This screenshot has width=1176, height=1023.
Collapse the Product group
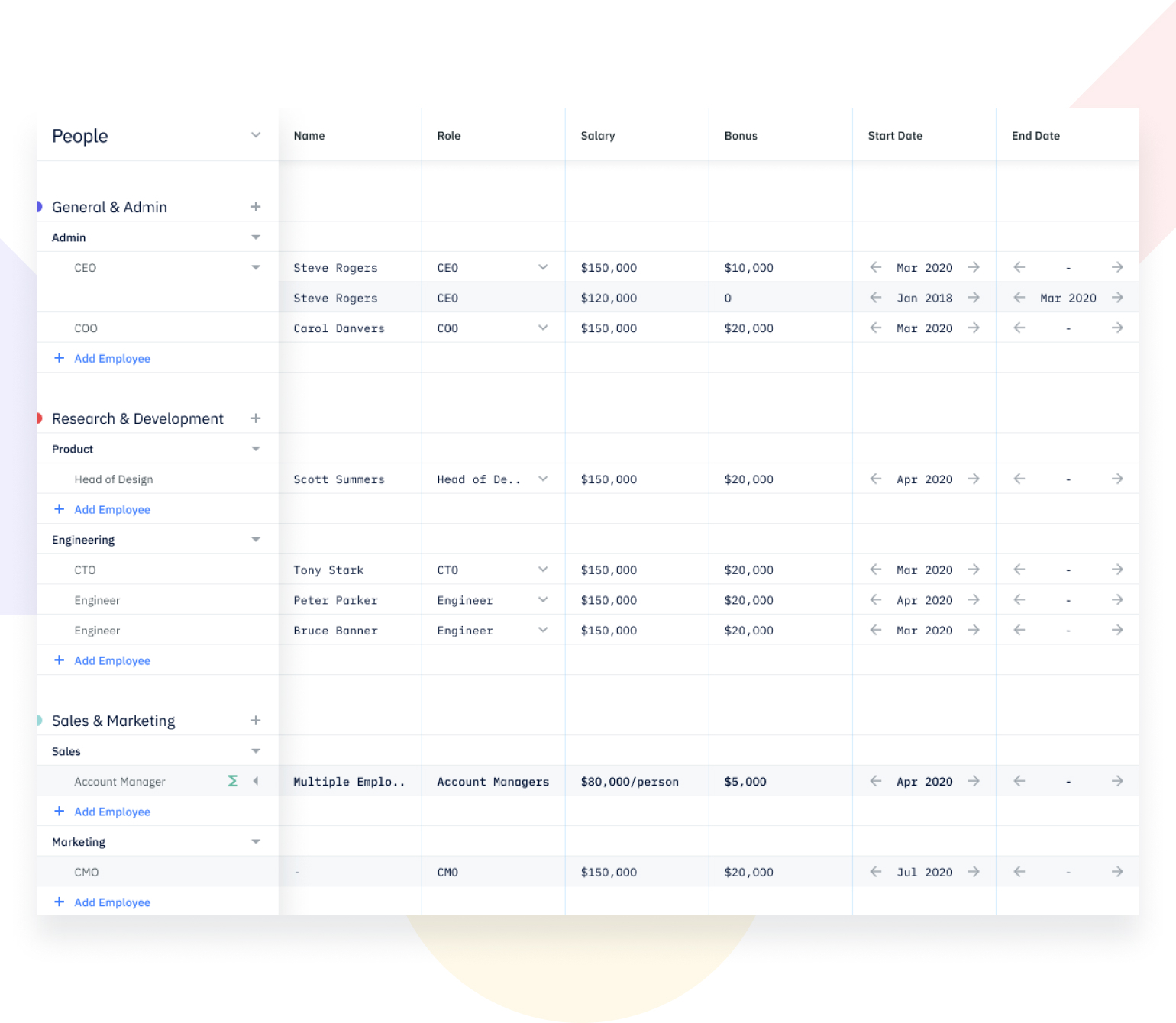[x=256, y=449]
